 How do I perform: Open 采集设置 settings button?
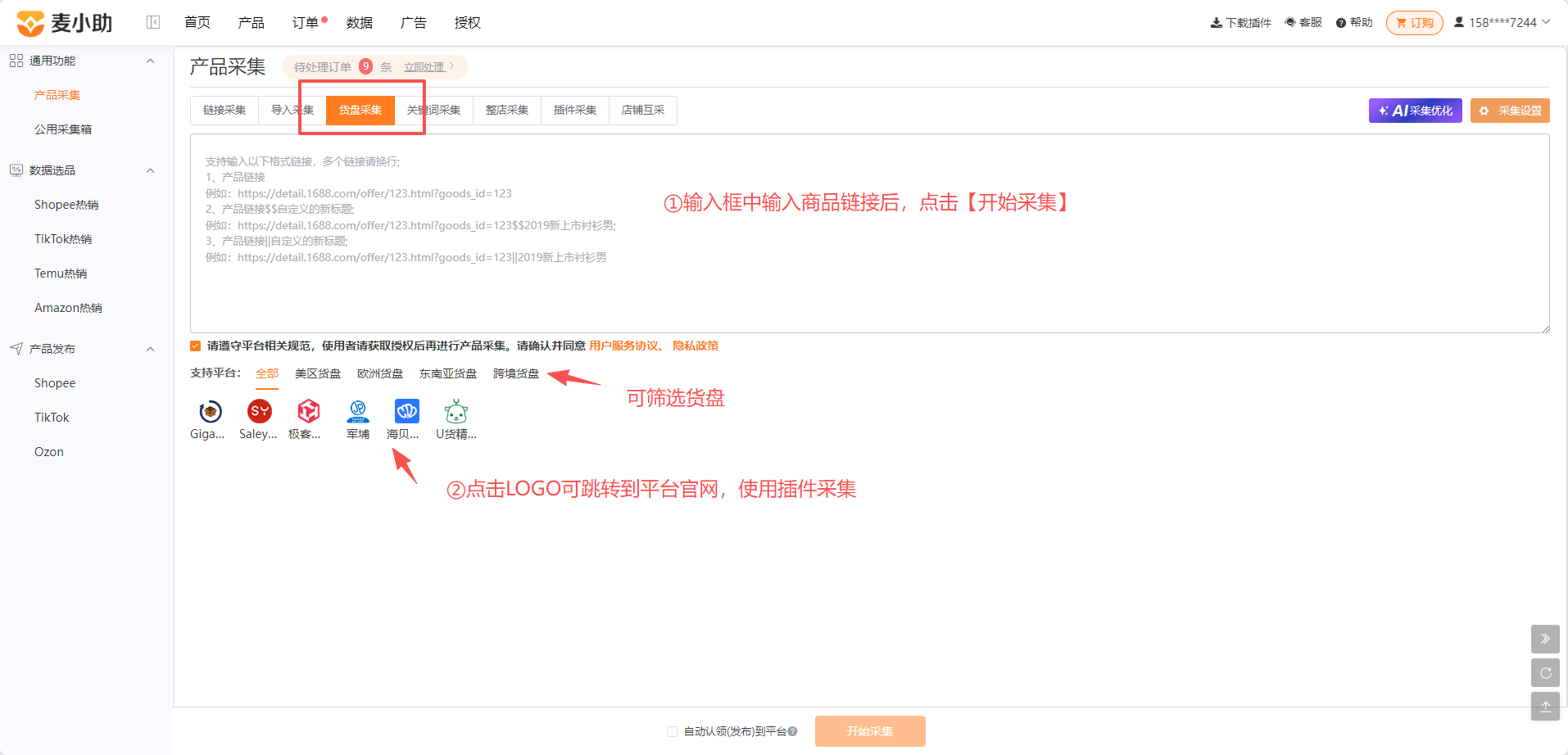pos(1510,111)
